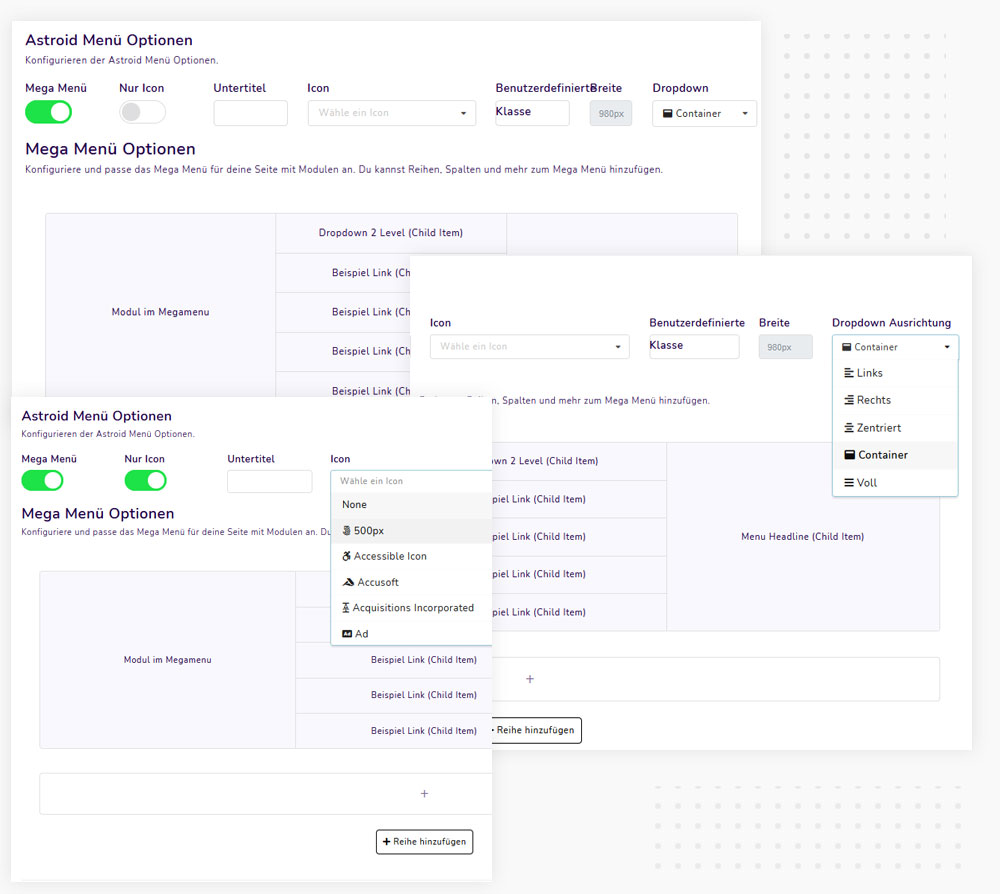Pick the Zentriert center-align icon option
Image resolution: width=1000 pixels, height=894 pixels.
(878, 428)
